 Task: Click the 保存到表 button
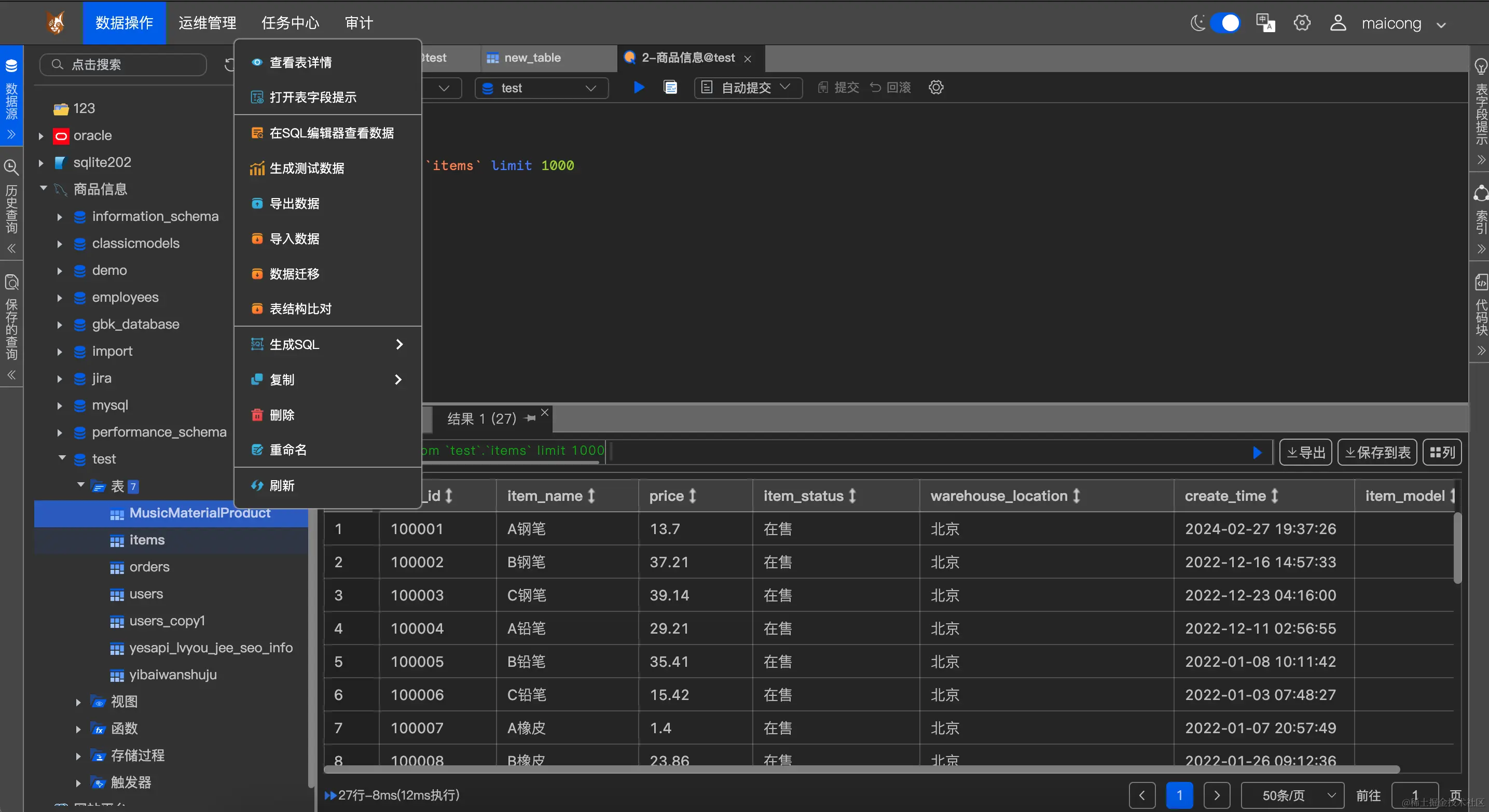point(1377,453)
